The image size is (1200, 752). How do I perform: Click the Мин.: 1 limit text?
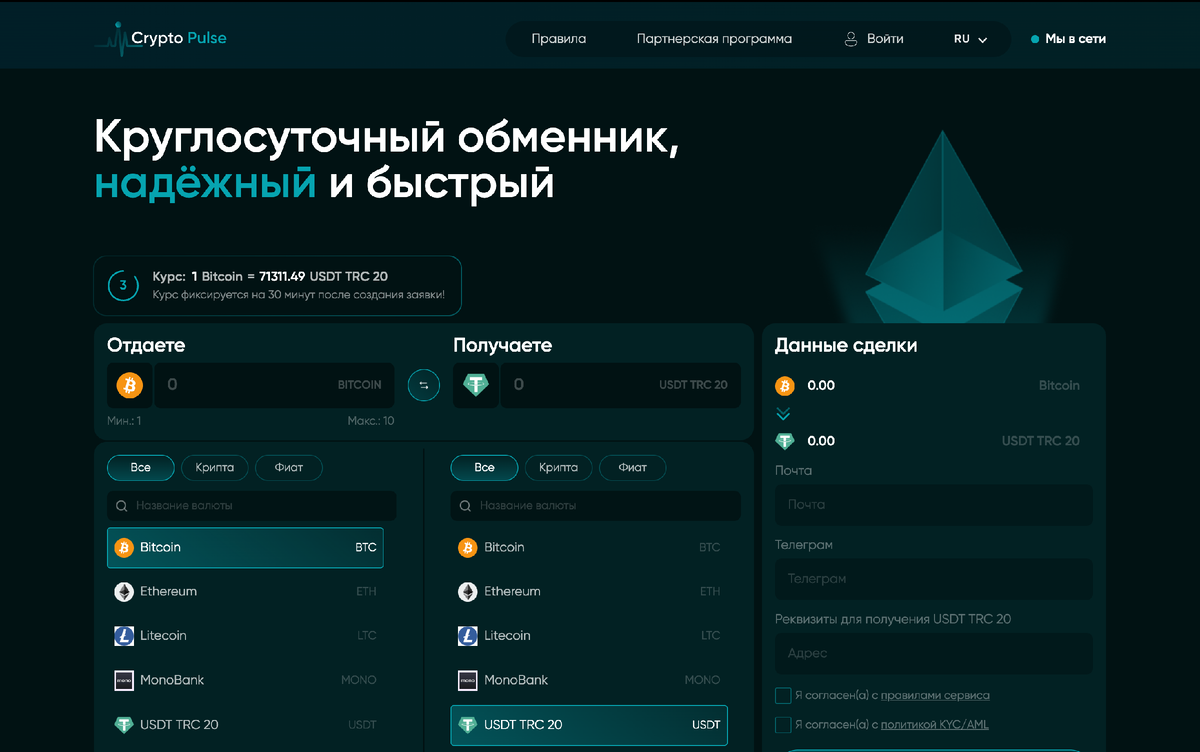point(124,421)
